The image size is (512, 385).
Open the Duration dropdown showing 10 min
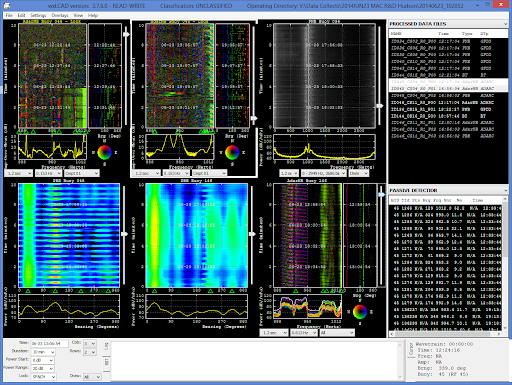tap(43, 352)
